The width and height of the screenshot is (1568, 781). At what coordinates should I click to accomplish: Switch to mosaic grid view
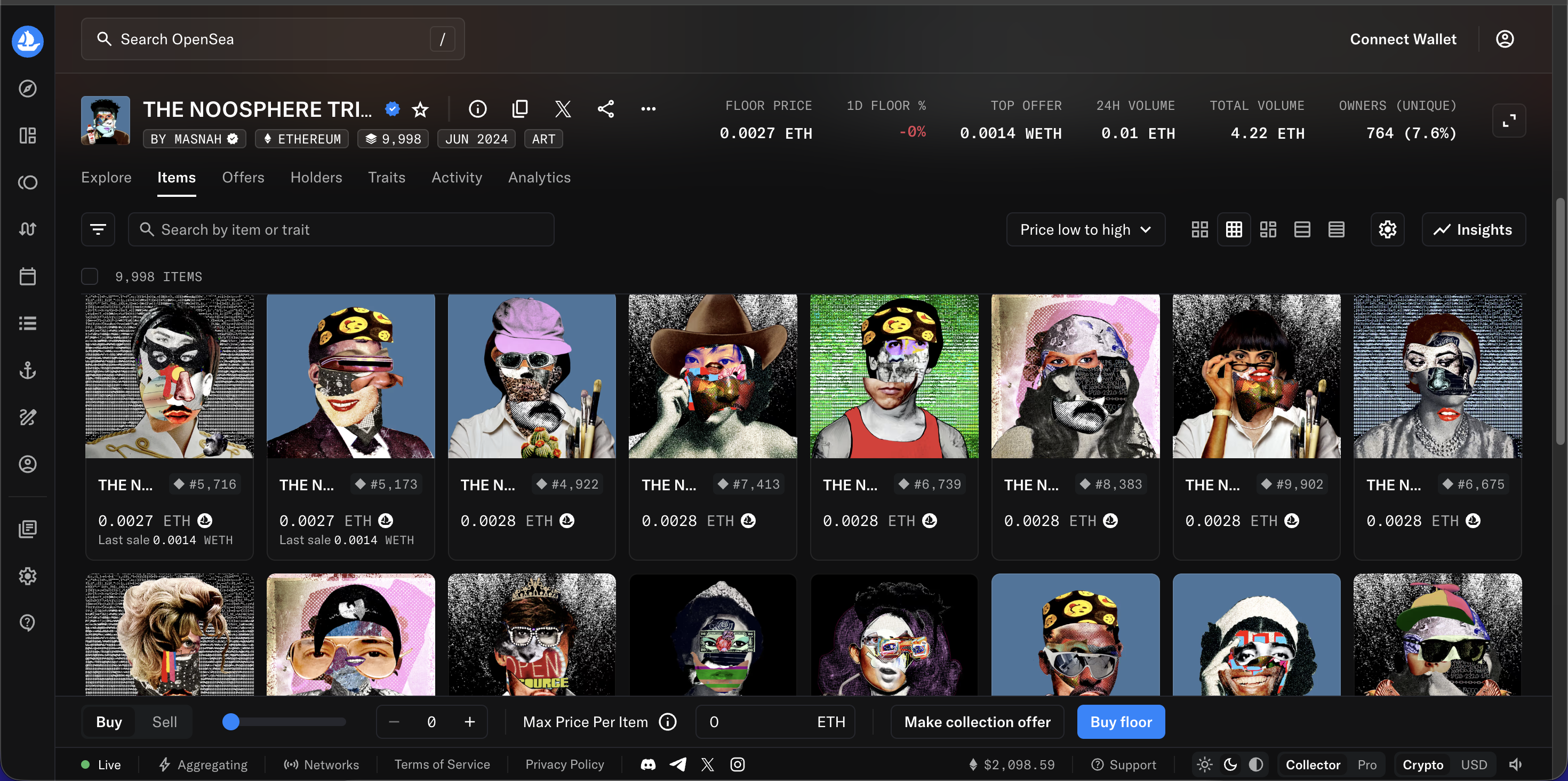[x=1268, y=229]
